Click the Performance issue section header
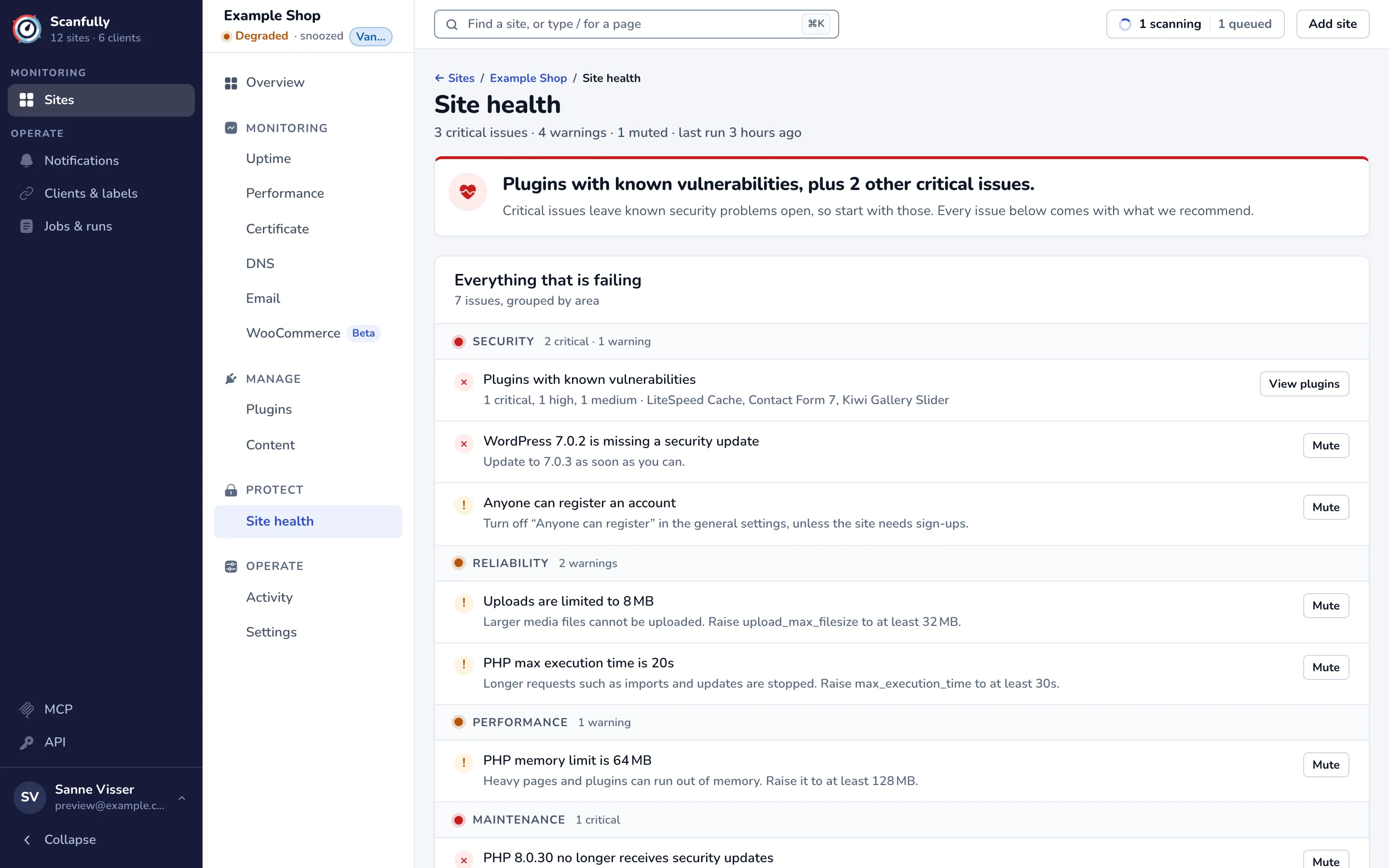The height and width of the screenshot is (868, 1389). click(x=901, y=722)
